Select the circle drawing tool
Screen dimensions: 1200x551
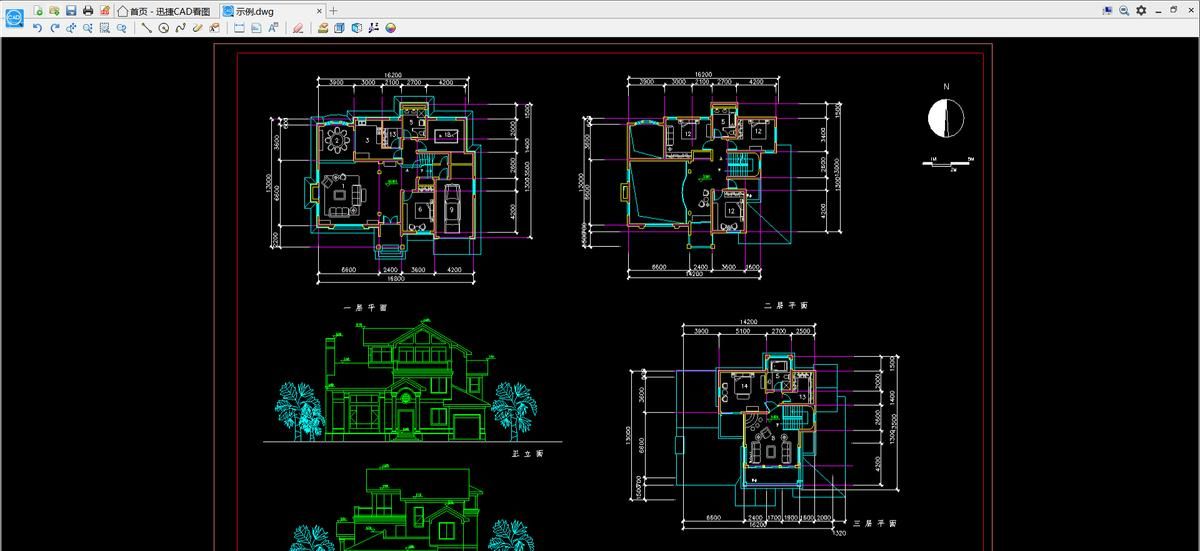click(164, 28)
